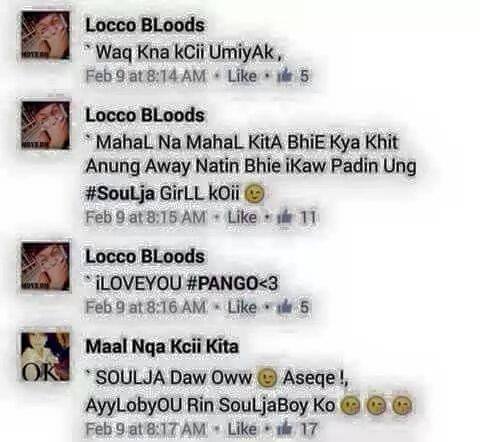The width and height of the screenshot is (480, 442).
Task: Open the Feb 9 at 8:17 AM timestamp
Action: [x=146, y=429]
